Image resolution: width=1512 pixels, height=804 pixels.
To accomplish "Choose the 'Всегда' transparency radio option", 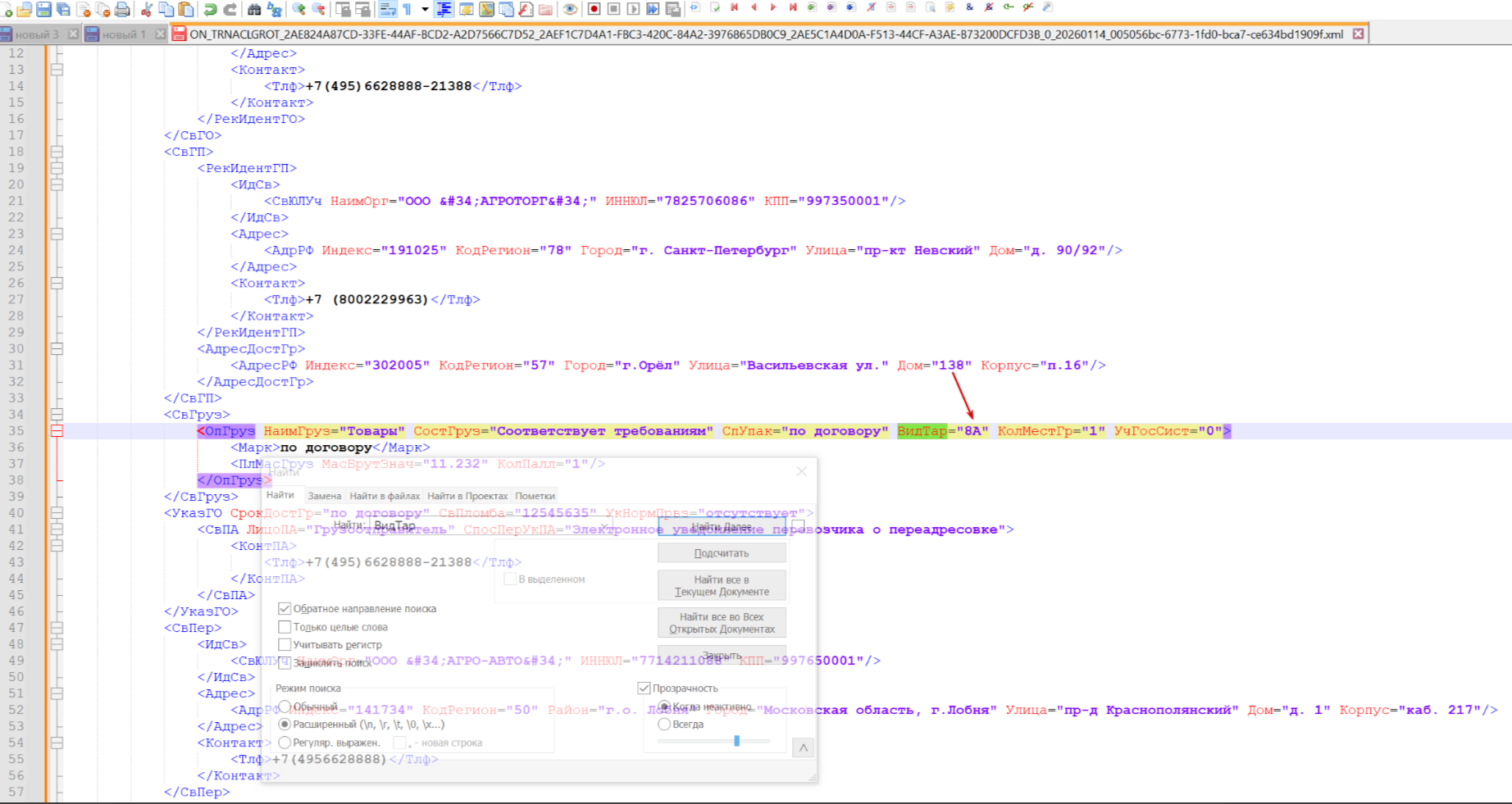I will point(664,725).
